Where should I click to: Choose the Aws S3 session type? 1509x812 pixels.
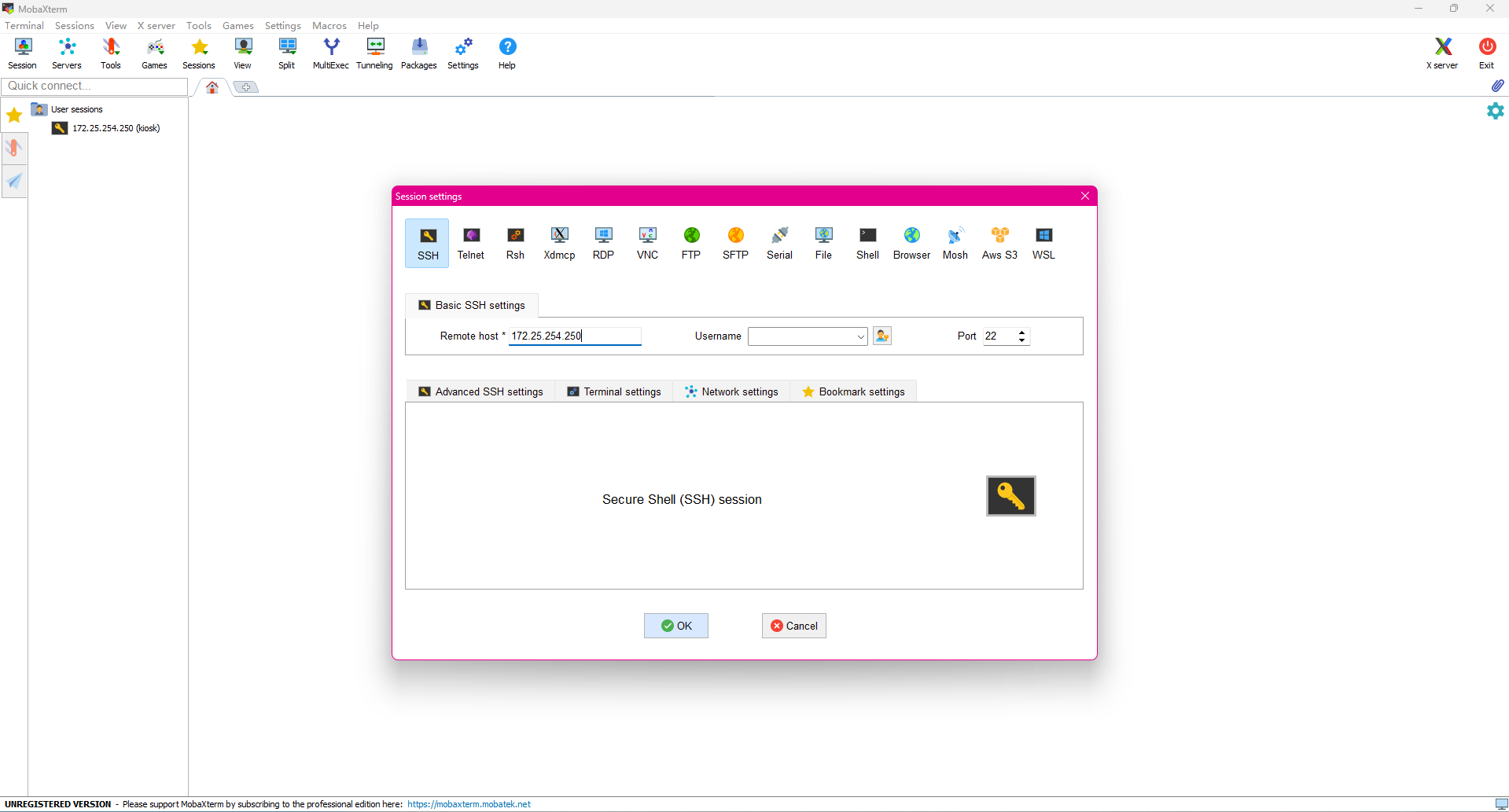click(x=999, y=244)
